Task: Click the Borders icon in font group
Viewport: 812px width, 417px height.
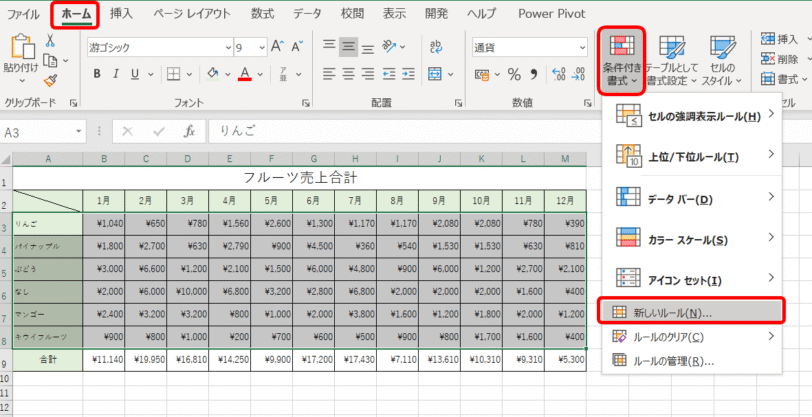Action: (x=173, y=74)
